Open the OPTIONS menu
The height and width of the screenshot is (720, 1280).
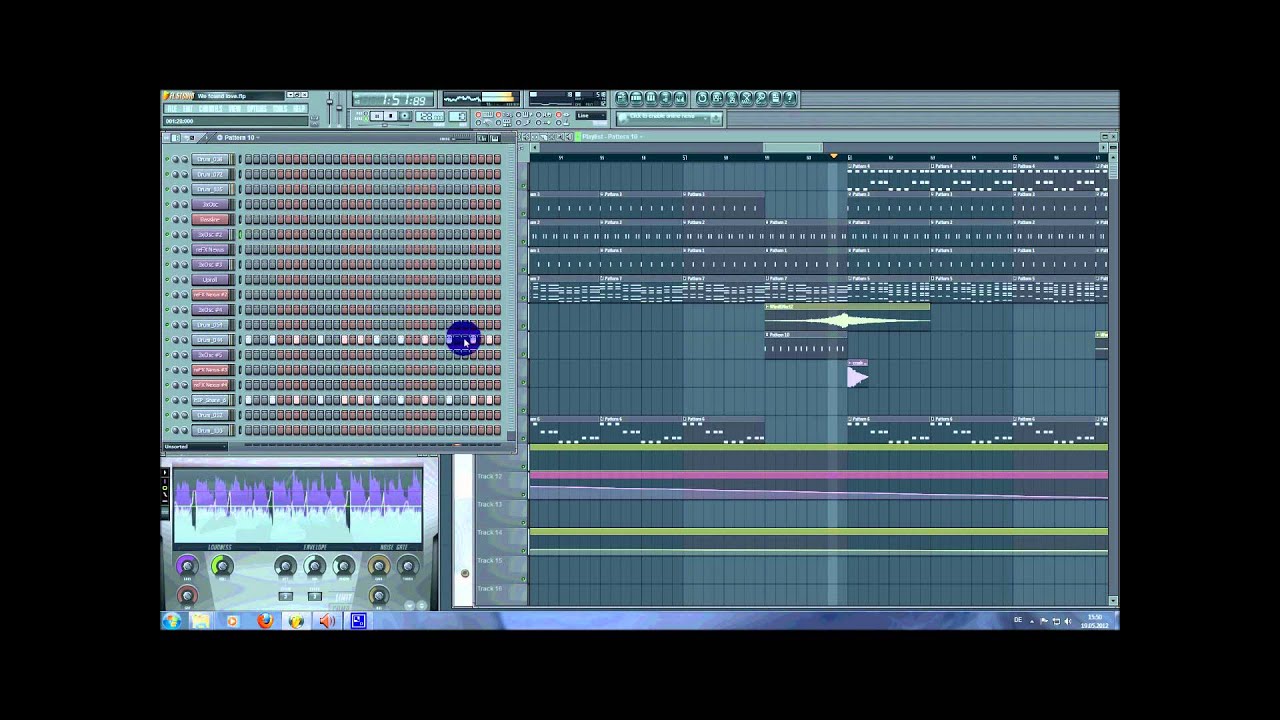(x=257, y=108)
